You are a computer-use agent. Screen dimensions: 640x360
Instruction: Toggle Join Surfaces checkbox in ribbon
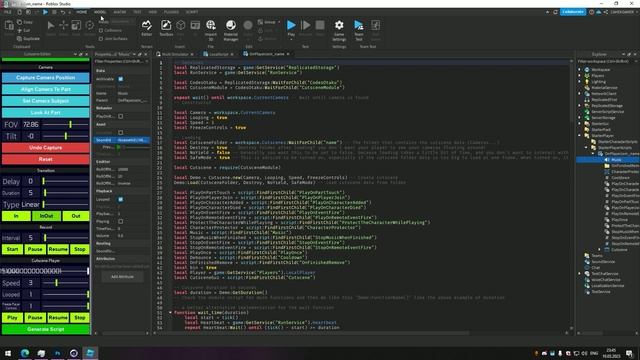click(101, 39)
